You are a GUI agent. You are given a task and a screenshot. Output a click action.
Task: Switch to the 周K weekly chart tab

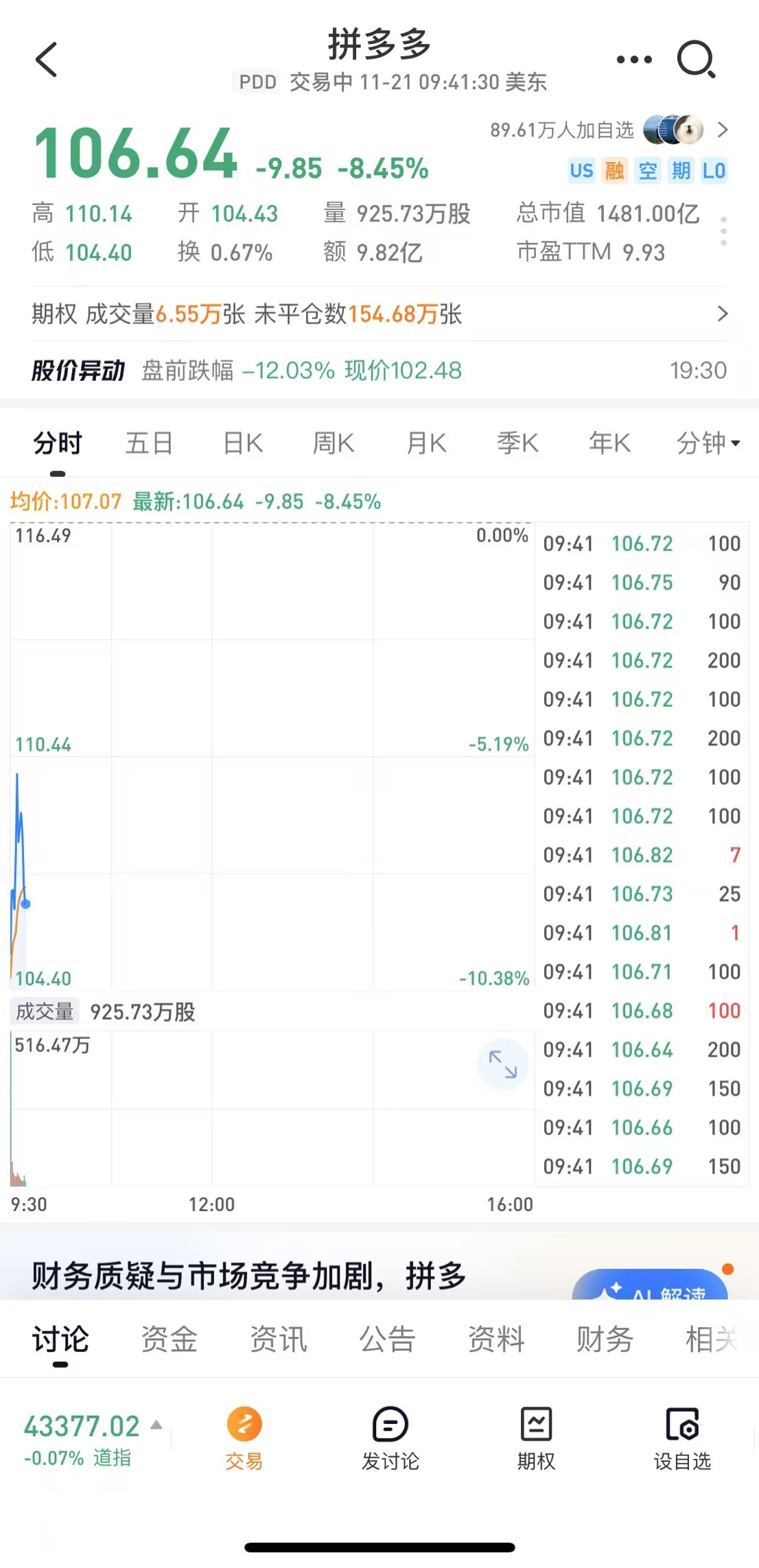(x=334, y=443)
